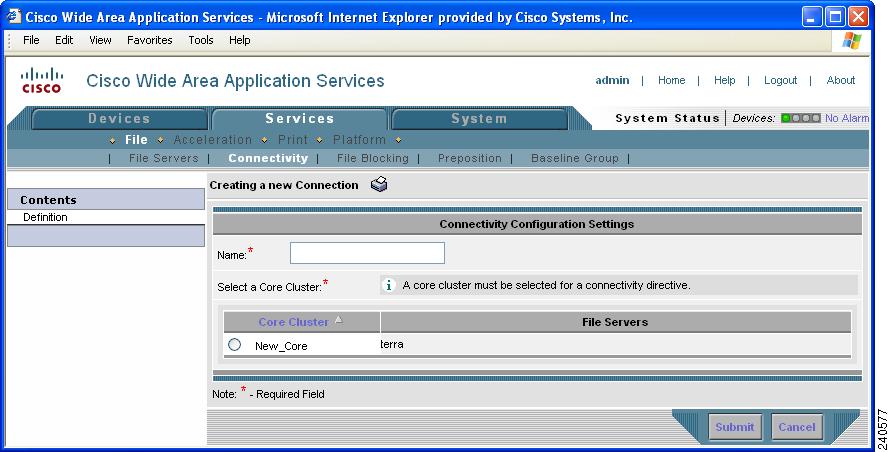Viewport: 890px width, 452px height.
Task: Open the Help menu in browser menu bar
Action: pos(240,40)
